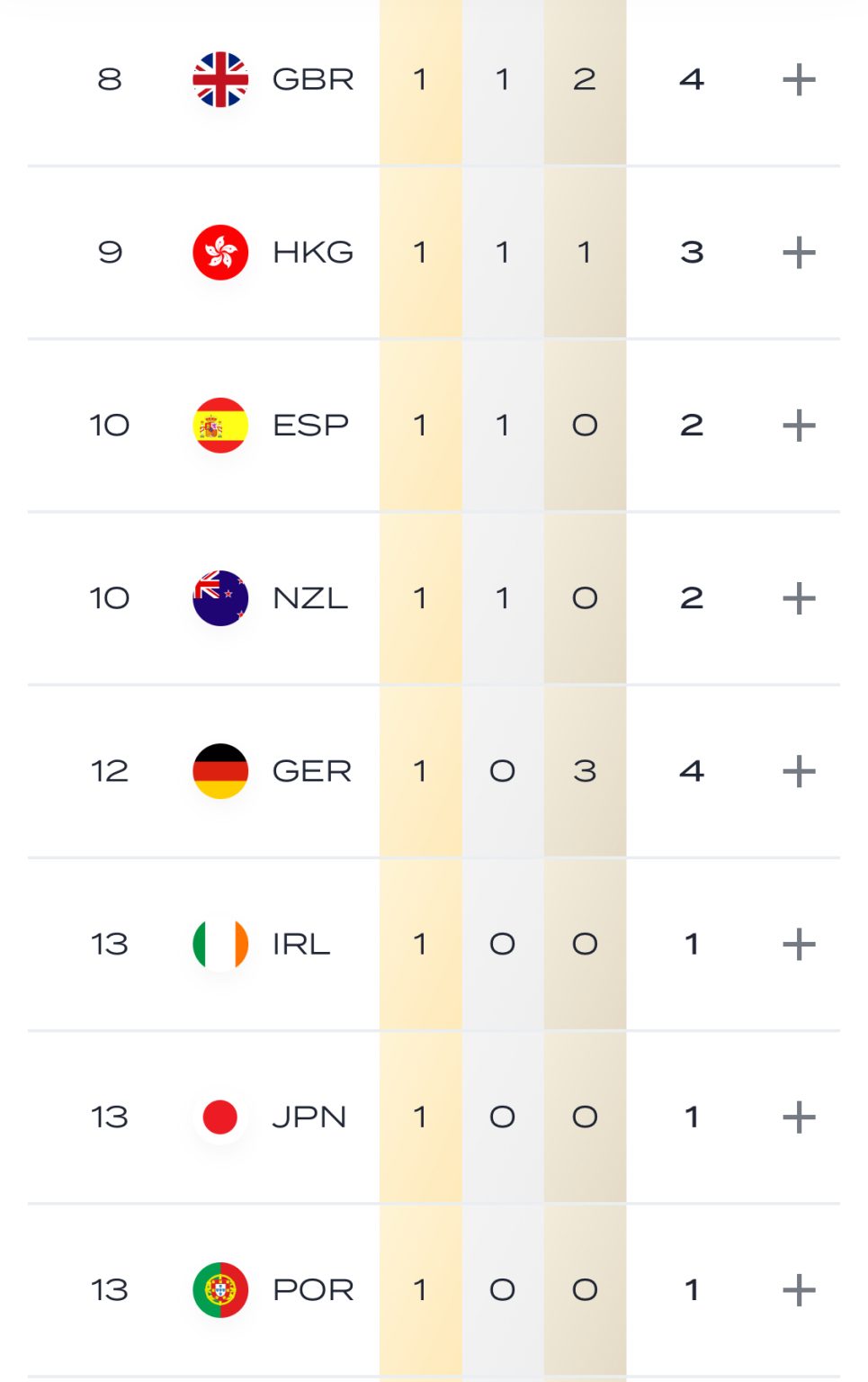Expand the ESP row with plus

[799, 425]
